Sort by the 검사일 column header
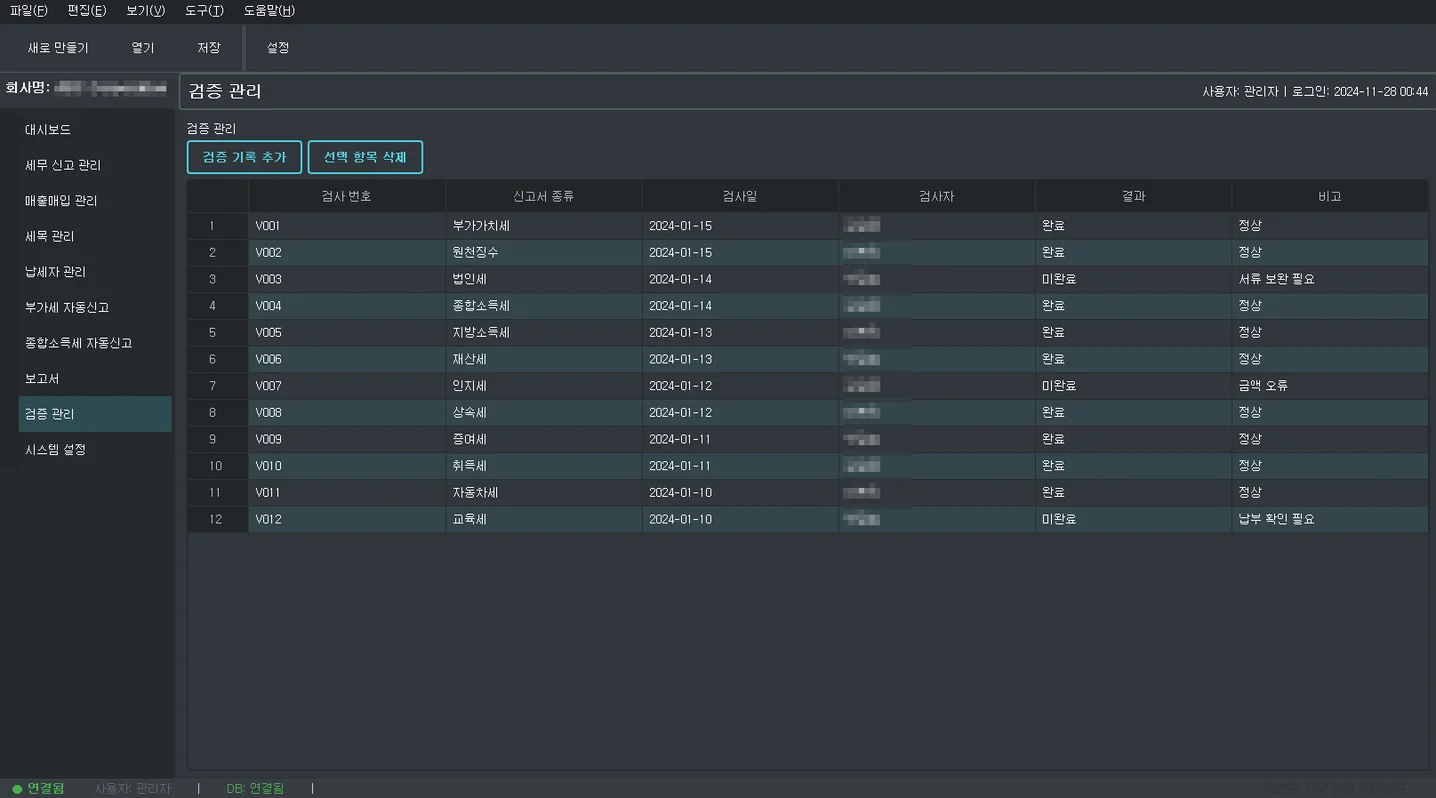Viewport: 1436px width, 798px height. 740,197
